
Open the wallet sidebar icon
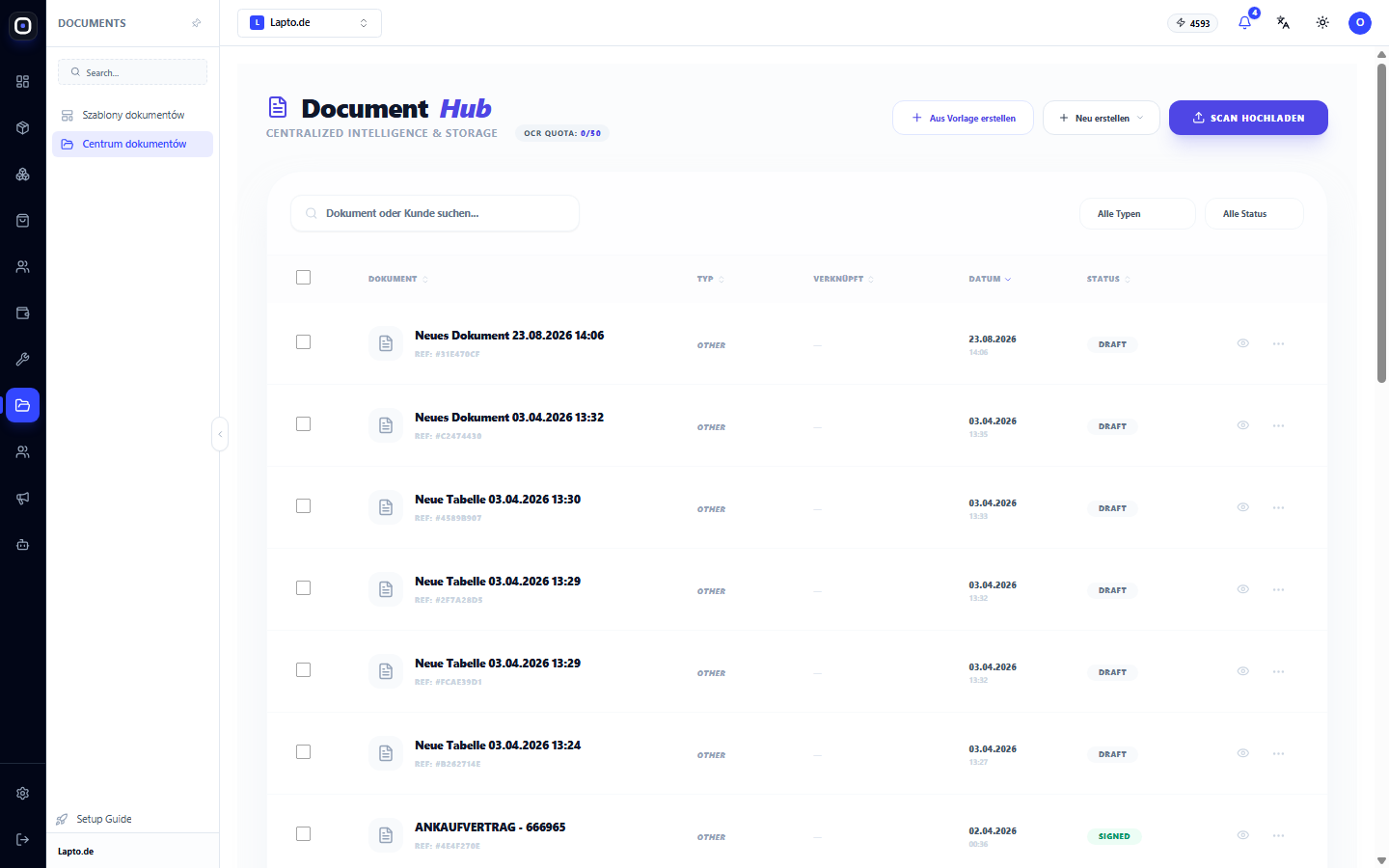tap(23, 313)
